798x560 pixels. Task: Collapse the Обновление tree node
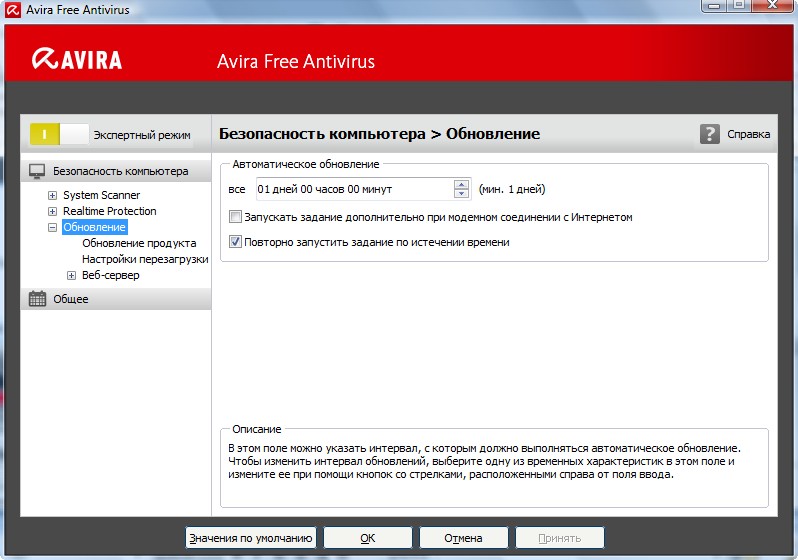(52, 227)
